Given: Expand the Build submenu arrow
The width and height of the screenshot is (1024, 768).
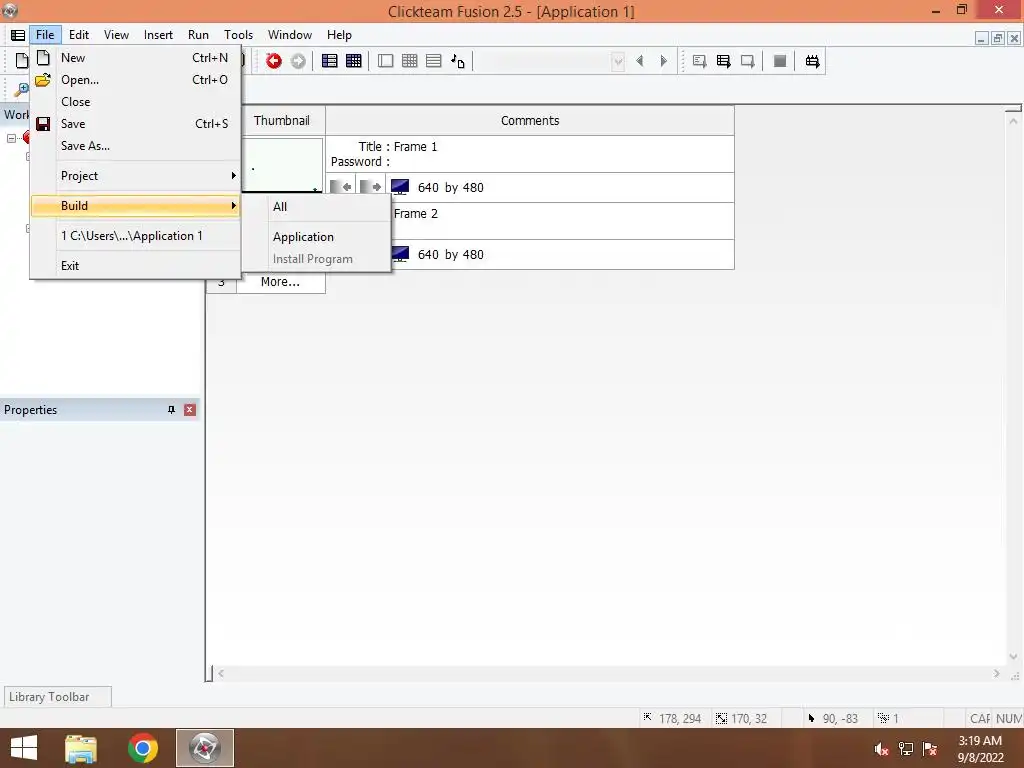Looking at the screenshot, I should (233, 206).
